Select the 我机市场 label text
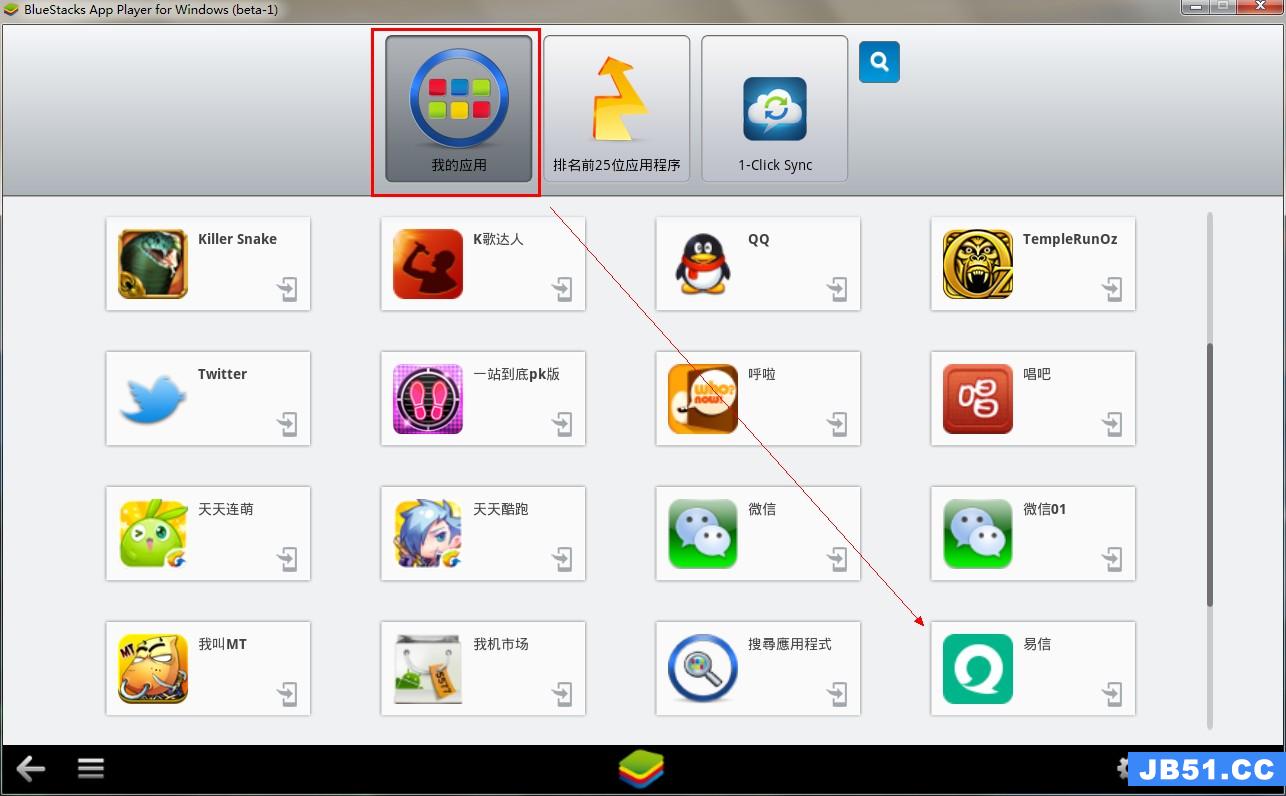 [x=501, y=644]
